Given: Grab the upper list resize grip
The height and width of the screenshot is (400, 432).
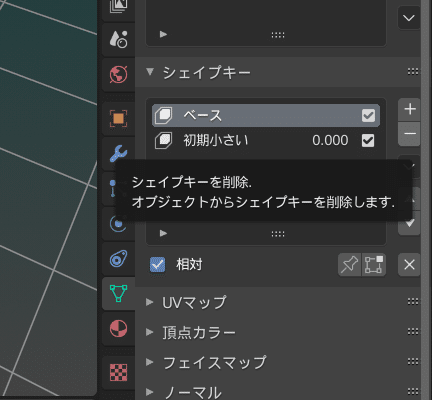Looking at the screenshot, I should click(278, 35).
